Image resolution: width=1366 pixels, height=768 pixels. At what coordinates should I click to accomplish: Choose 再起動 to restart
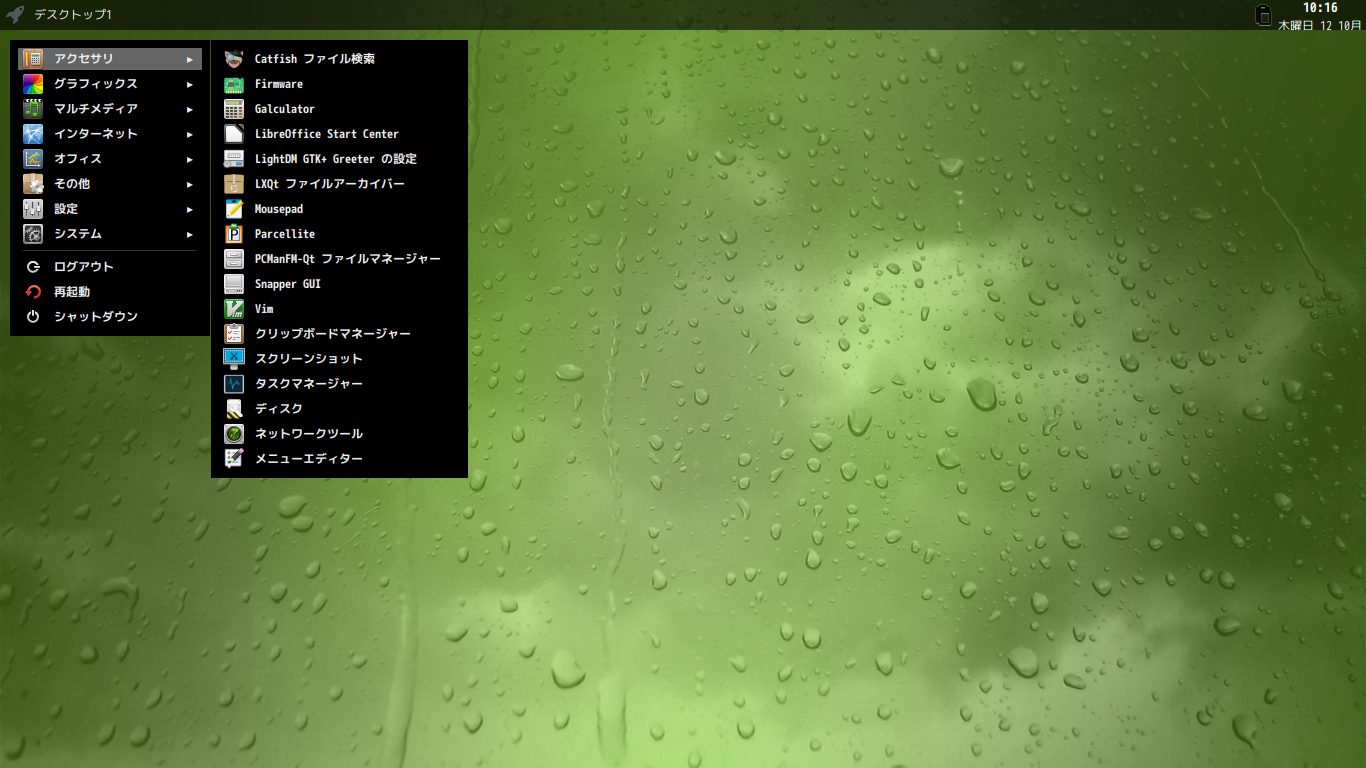[110, 292]
